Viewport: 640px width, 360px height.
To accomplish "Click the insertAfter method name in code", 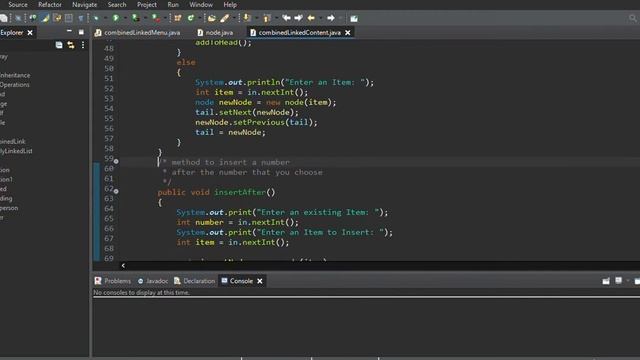I will tap(240, 192).
